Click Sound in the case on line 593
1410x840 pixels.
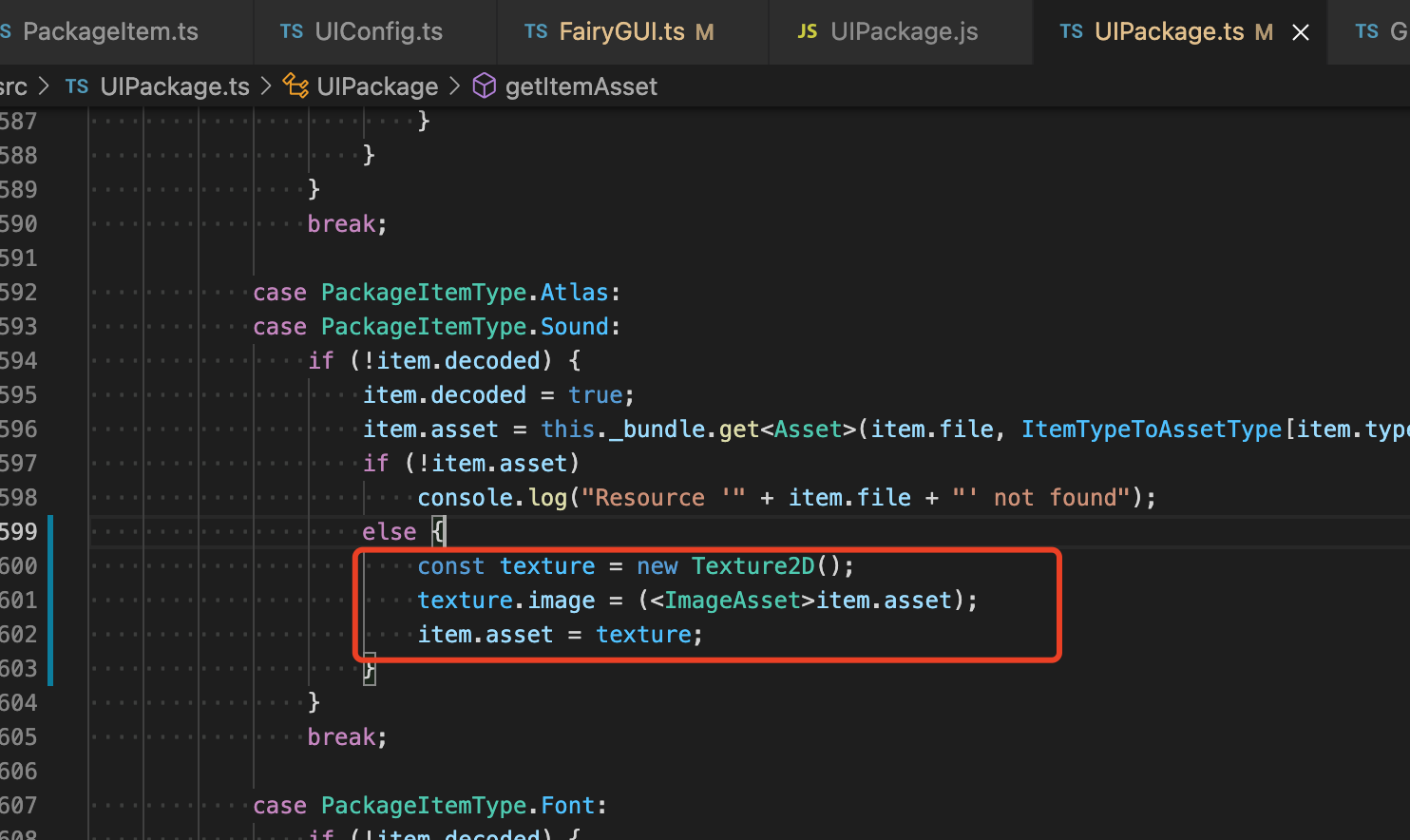(575, 326)
